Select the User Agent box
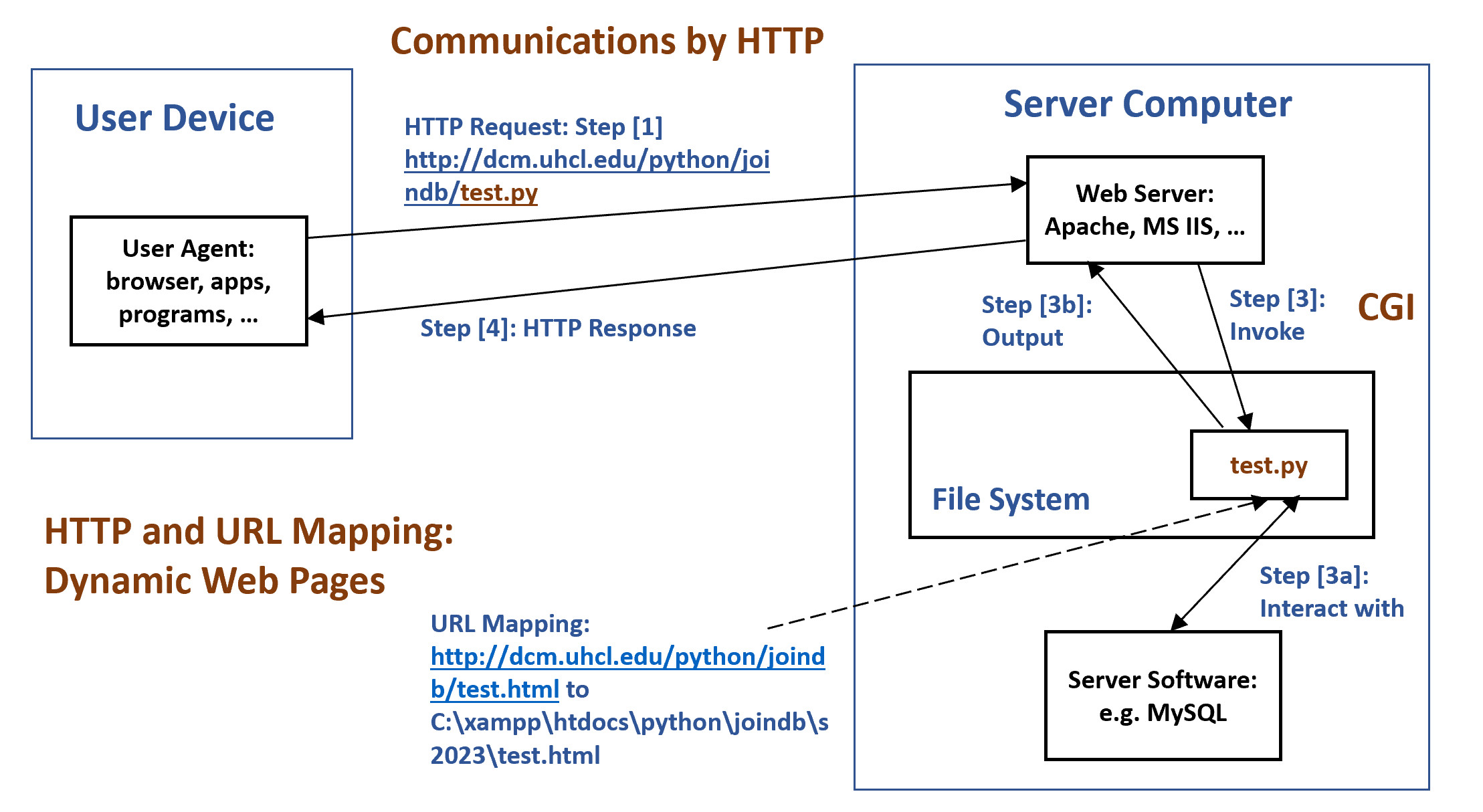Viewport: 1483px width, 812px height. coord(189,281)
